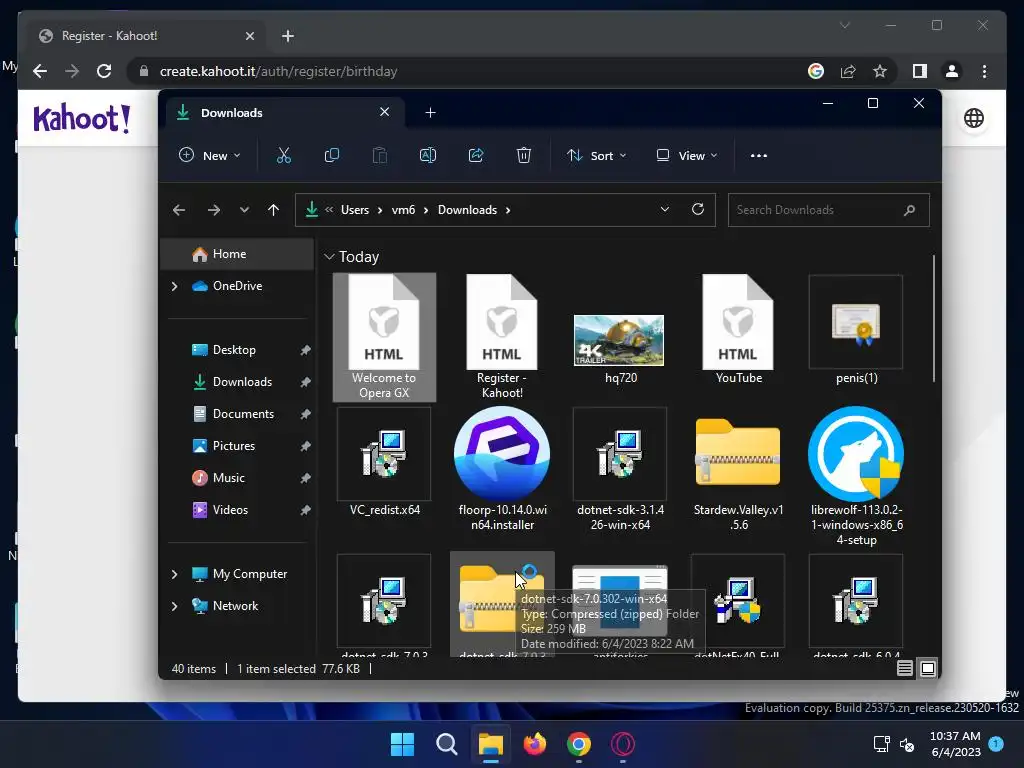
Task: Open Pictures in quick access
Action: [x=238, y=446]
